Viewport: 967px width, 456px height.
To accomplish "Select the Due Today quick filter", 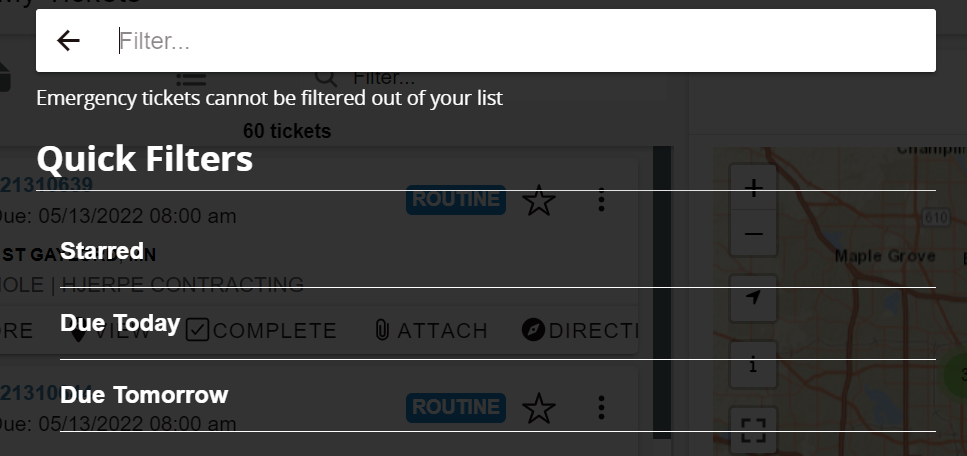I will [x=498, y=323].
